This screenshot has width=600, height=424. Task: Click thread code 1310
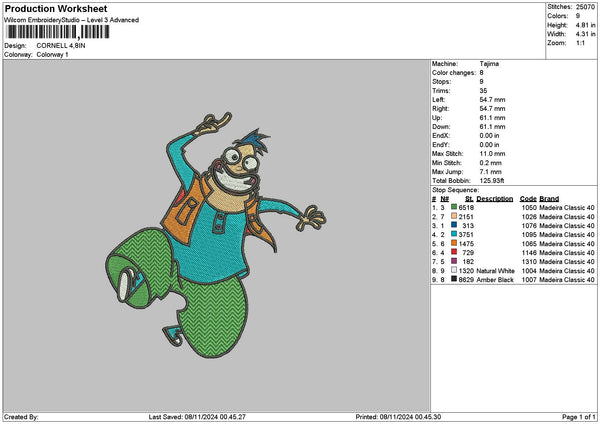coord(529,261)
